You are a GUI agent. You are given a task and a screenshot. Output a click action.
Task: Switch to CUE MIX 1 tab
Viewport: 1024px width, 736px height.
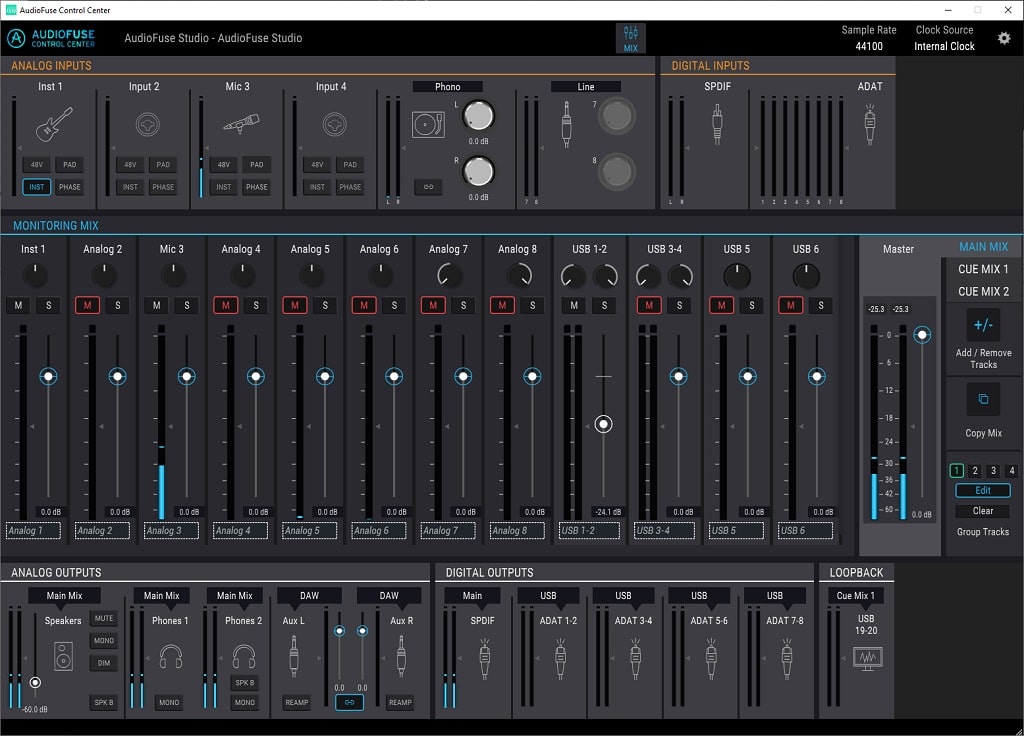tap(983, 269)
